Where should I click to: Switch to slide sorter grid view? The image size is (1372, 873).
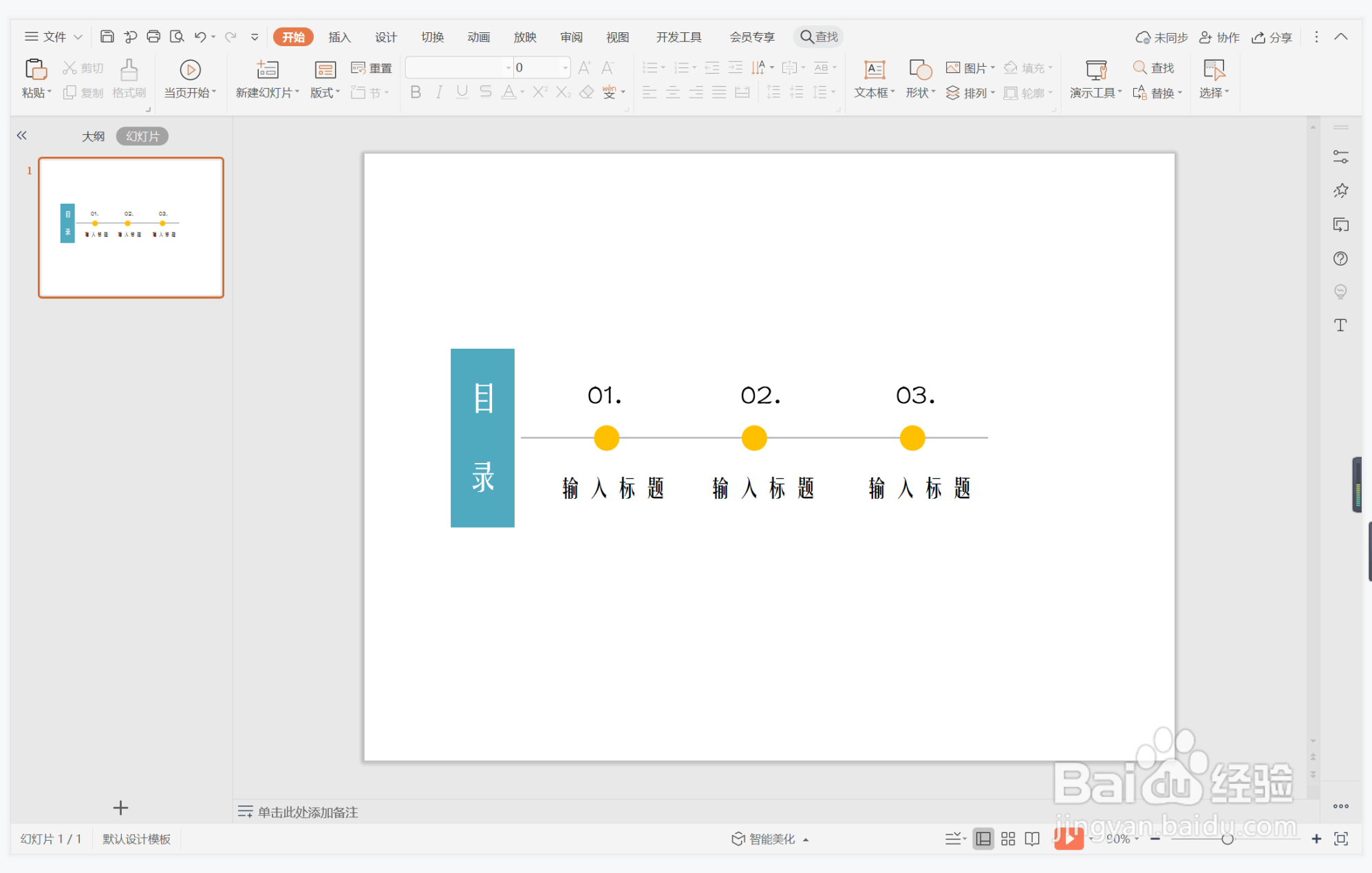tap(1007, 839)
